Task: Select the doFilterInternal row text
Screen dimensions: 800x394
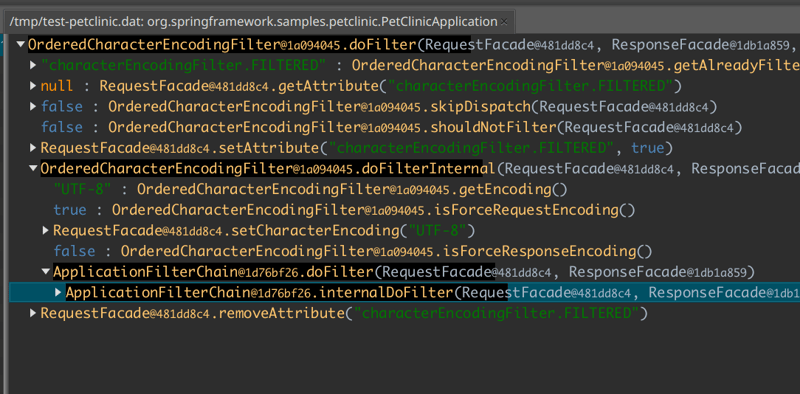Action: click(x=420, y=168)
